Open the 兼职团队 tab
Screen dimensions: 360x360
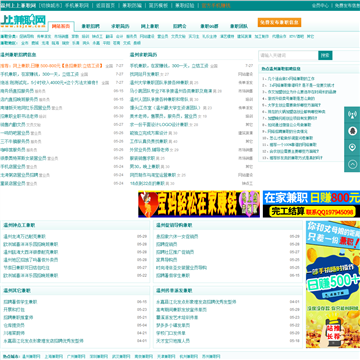click(x=239, y=26)
